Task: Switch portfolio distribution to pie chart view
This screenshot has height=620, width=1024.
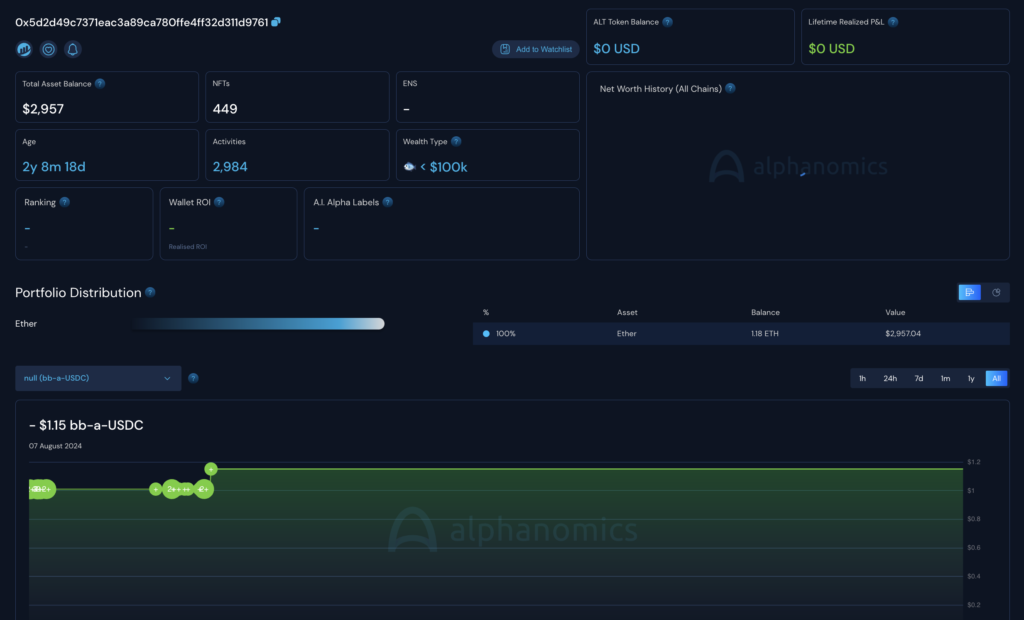Action: click(996, 292)
